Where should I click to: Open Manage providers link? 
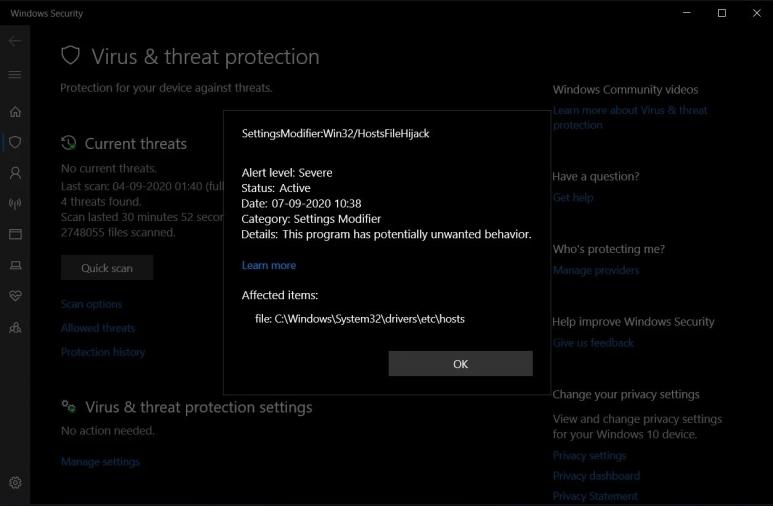tap(596, 270)
